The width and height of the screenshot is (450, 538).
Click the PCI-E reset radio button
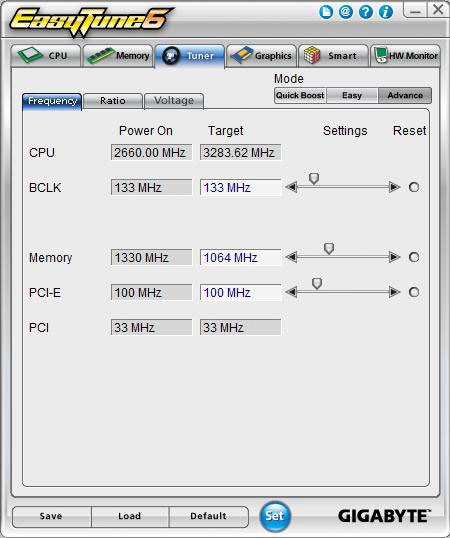tap(414, 292)
